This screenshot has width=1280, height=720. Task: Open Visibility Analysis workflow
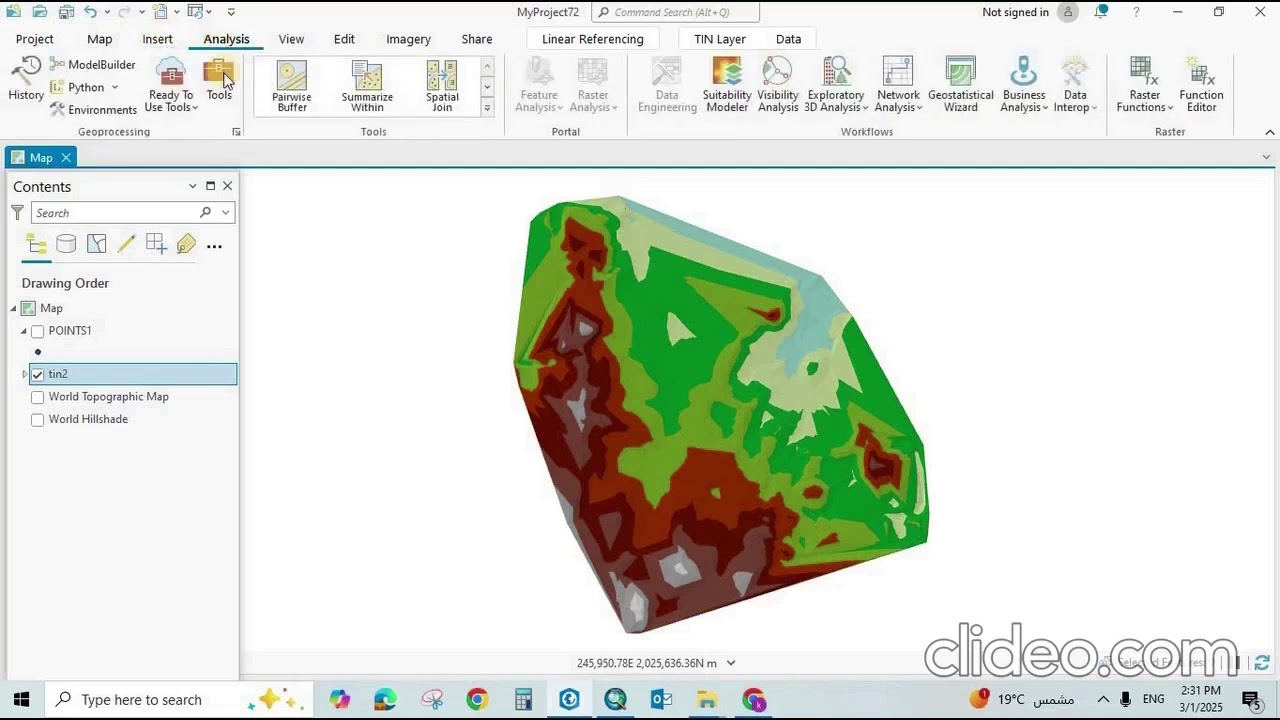(x=777, y=84)
